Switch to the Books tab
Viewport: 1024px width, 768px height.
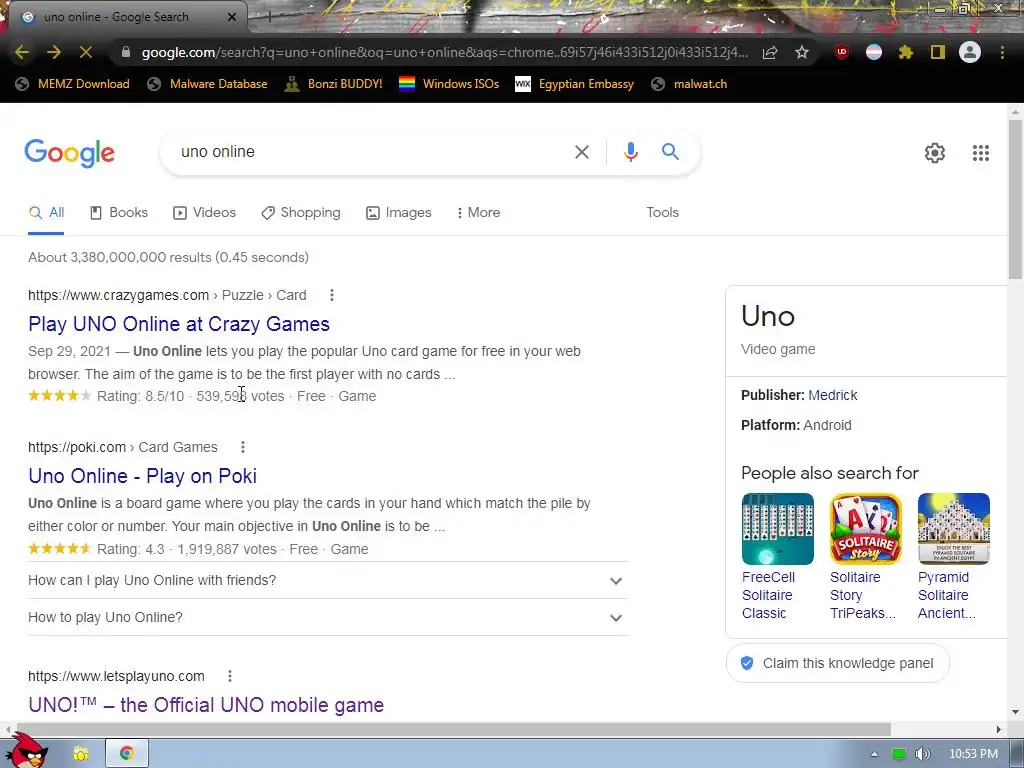point(119,212)
